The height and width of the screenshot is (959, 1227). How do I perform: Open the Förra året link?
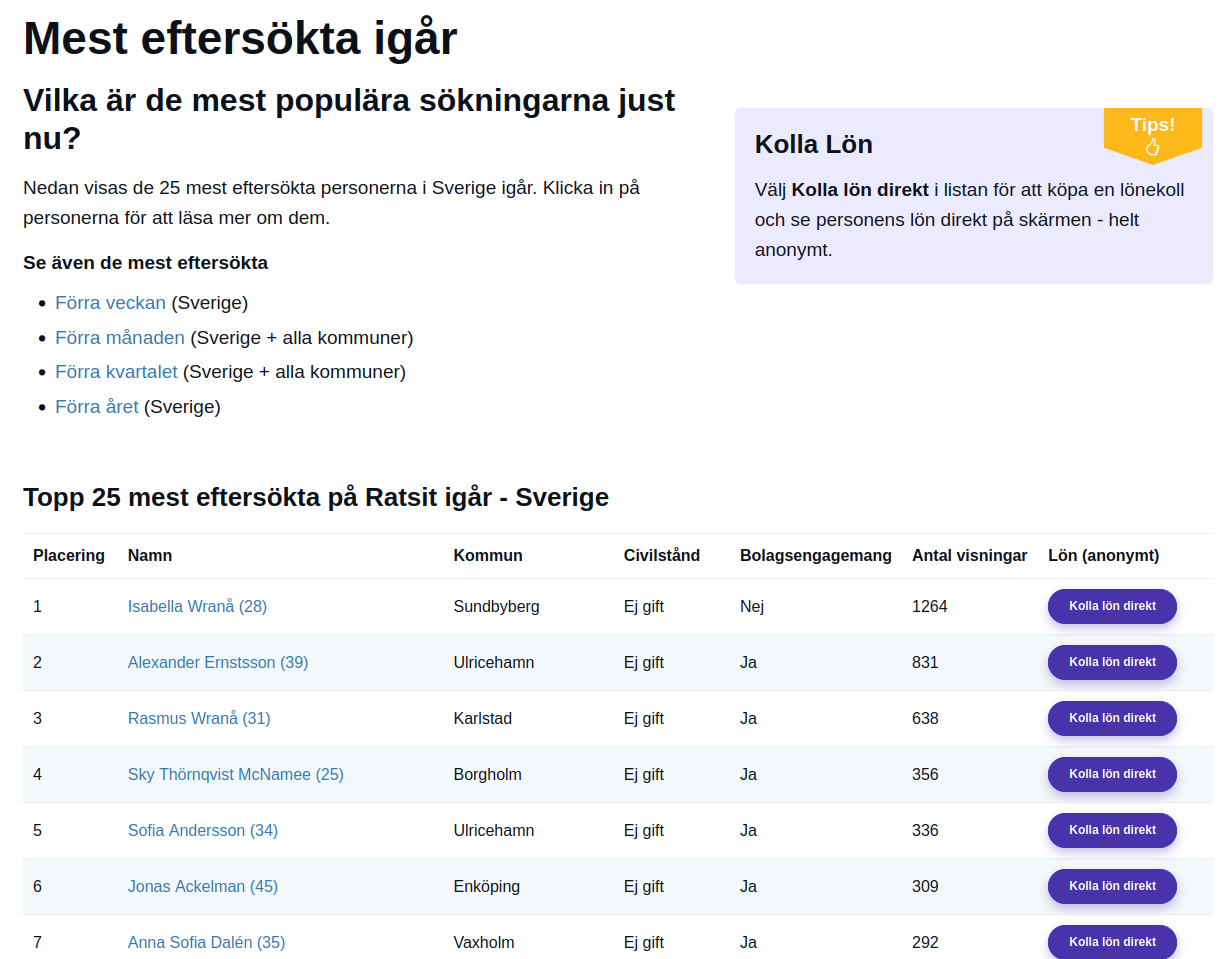point(97,407)
